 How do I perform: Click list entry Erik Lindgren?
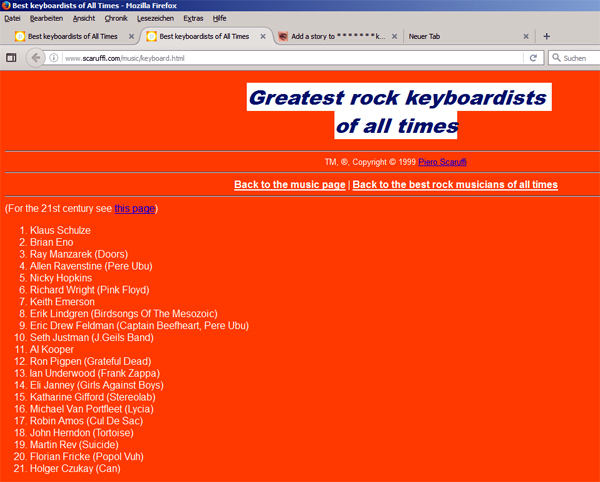[x=124, y=314]
